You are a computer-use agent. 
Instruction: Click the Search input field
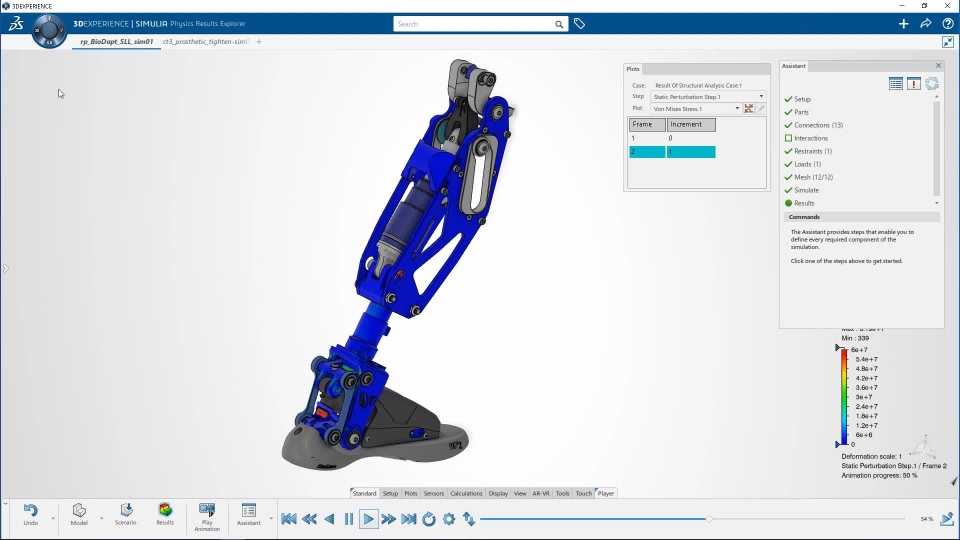pos(473,24)
